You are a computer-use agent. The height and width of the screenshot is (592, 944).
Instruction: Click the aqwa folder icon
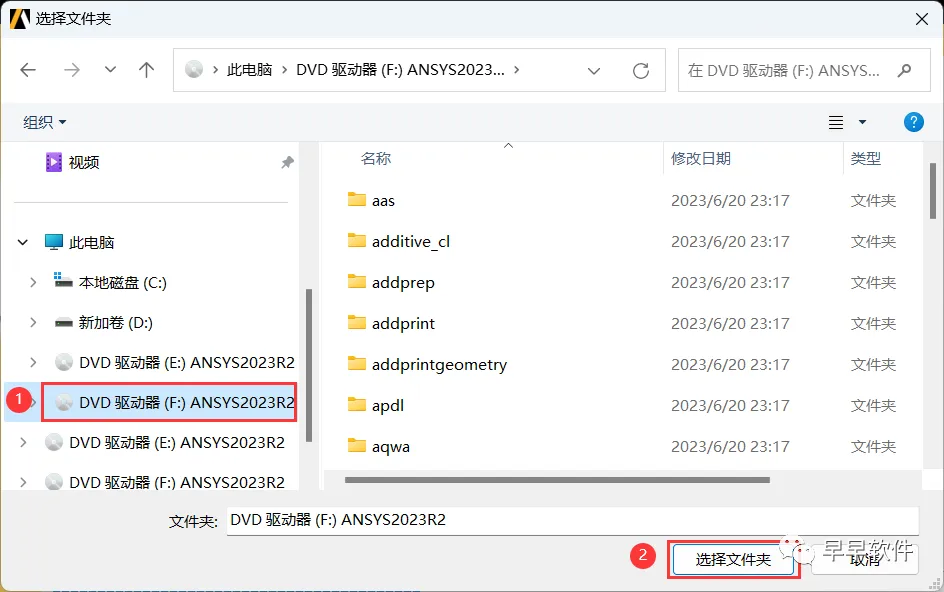[357, 445]
